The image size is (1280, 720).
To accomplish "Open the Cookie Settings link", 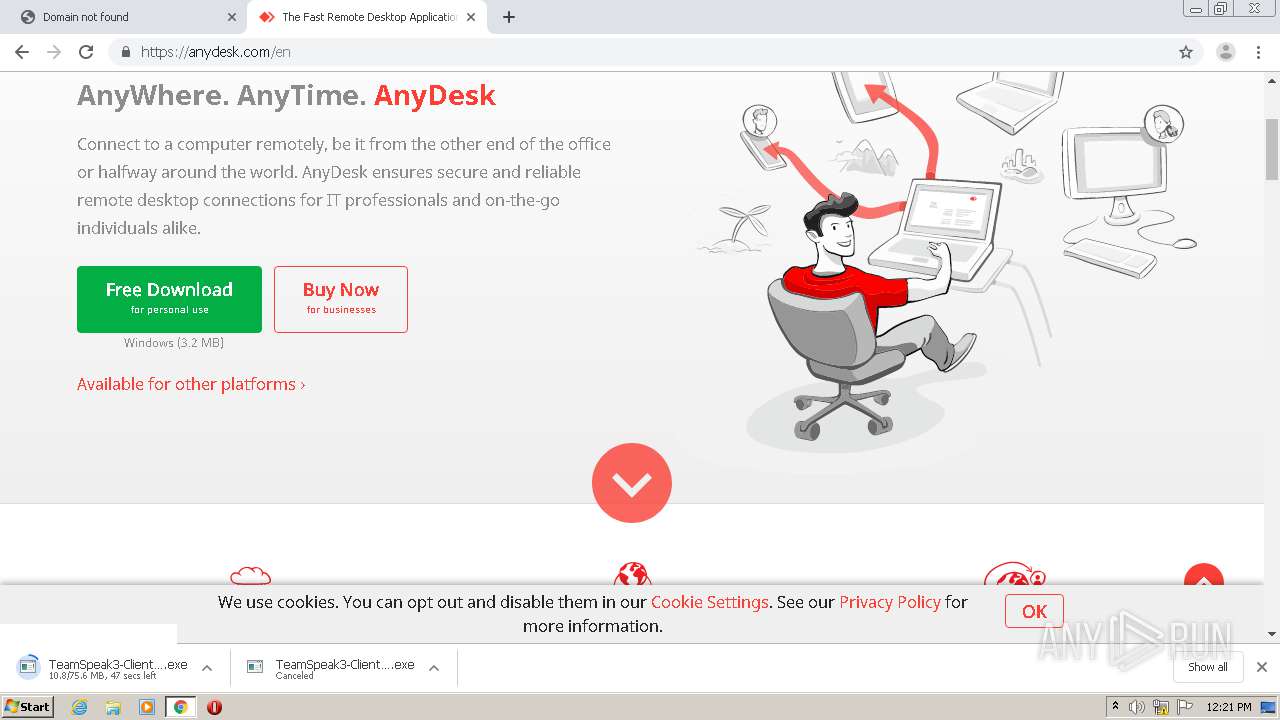I will pos(710,602).
